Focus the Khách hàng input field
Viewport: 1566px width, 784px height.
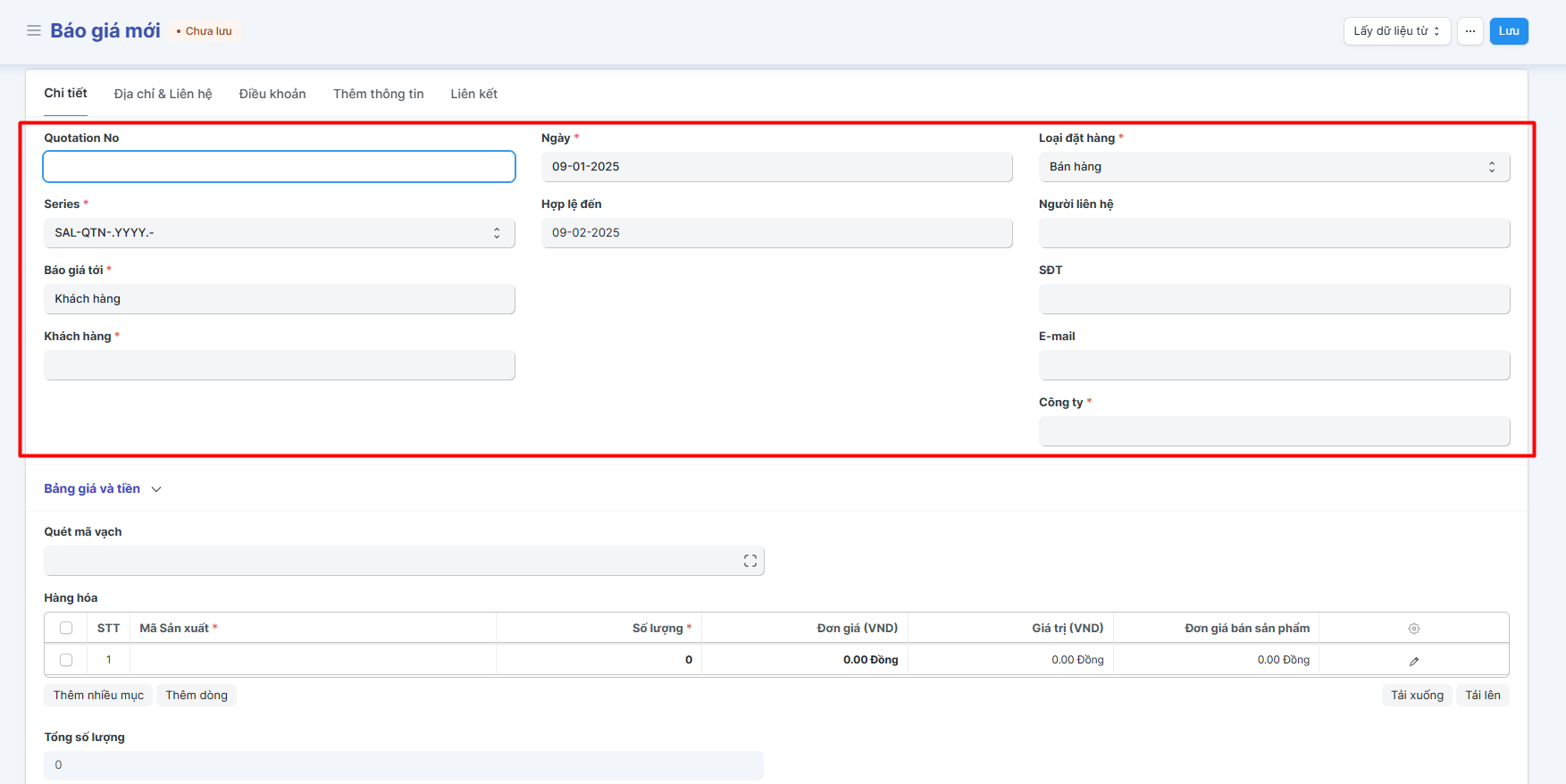279,365
